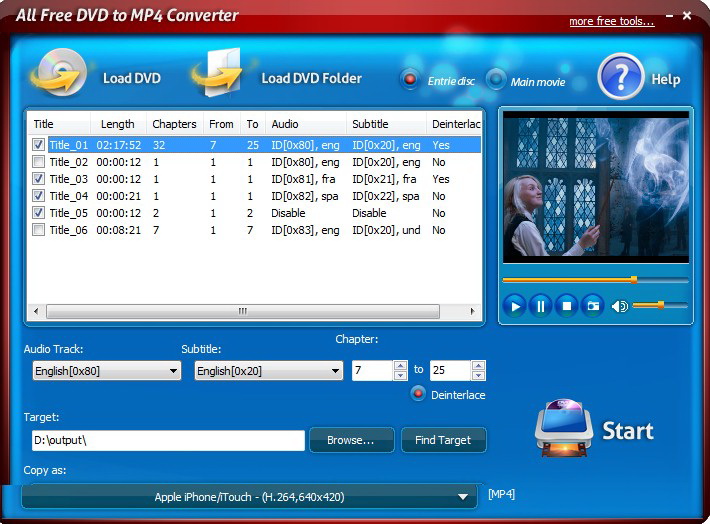The width and height of the screenshot is (710, 524).
Task: Play the preview video
Action: click(514, 307)
